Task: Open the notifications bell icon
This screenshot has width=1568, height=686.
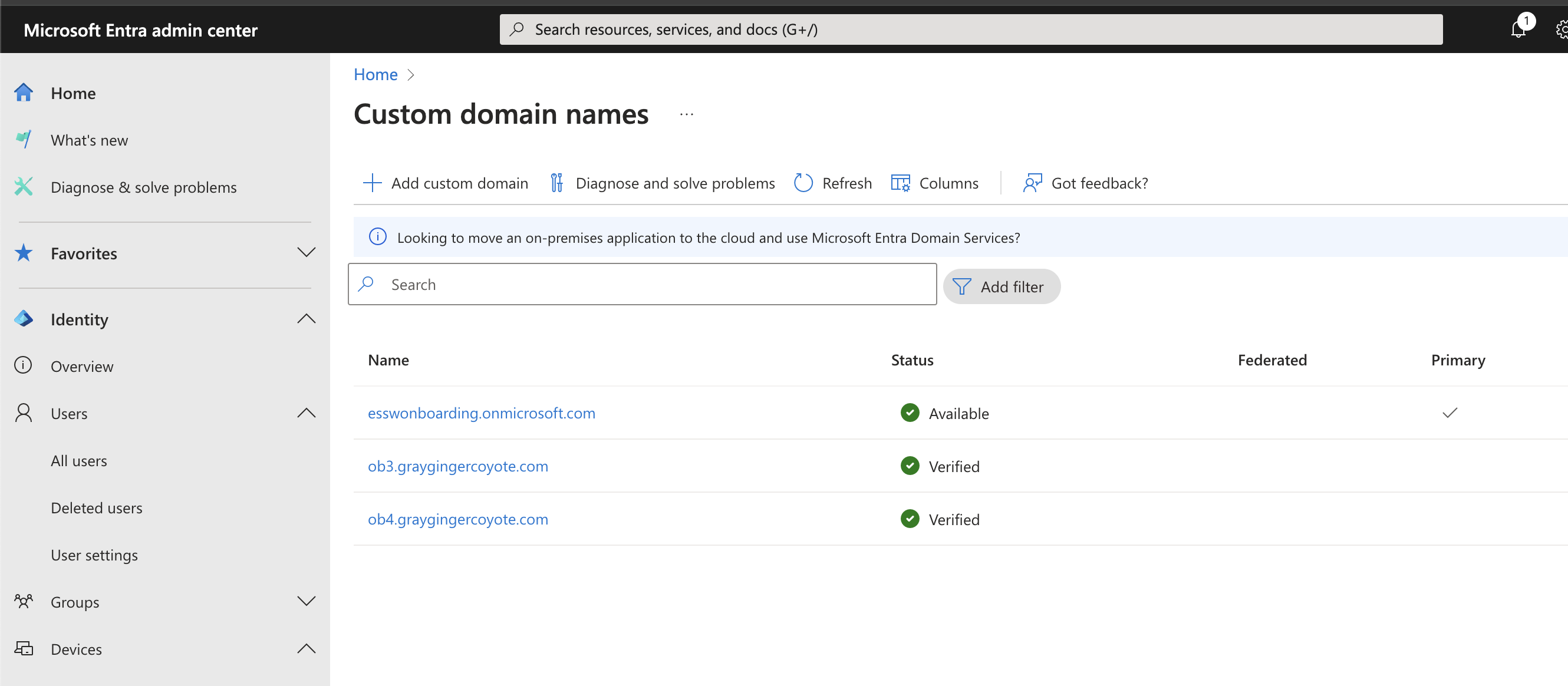Action: (x=1518, y=28)
